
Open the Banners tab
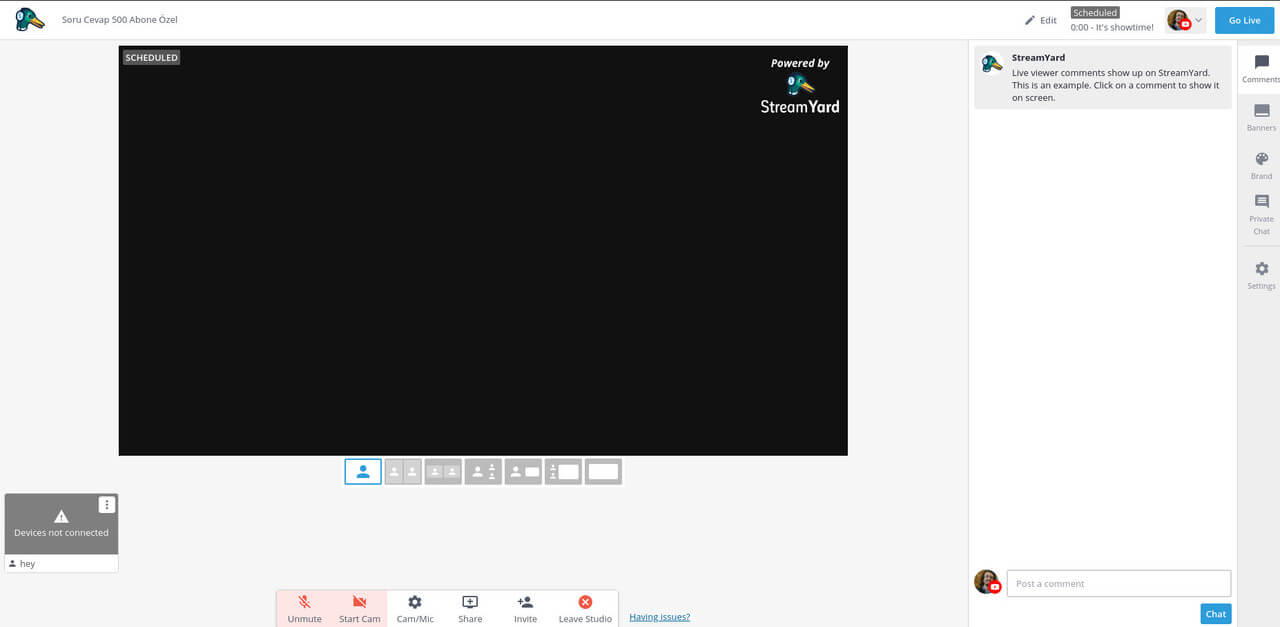1261,117
